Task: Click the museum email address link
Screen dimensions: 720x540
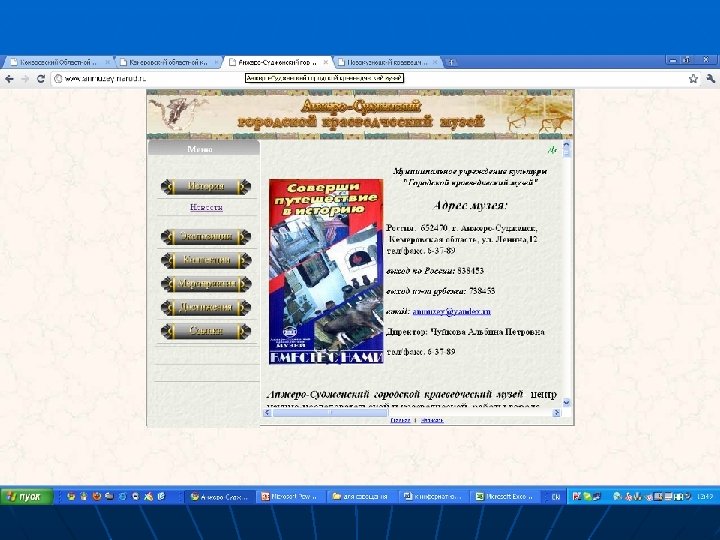Action: [451, 311]
